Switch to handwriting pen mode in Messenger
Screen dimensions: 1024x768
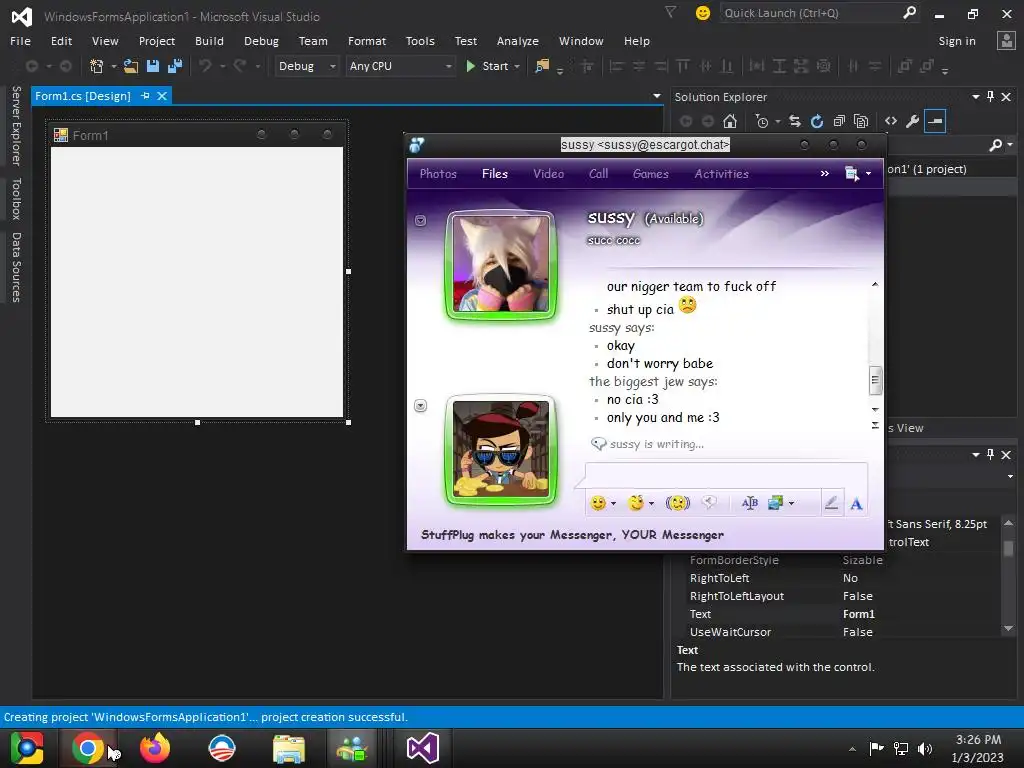pyautogui.click(x=831, y=503)
